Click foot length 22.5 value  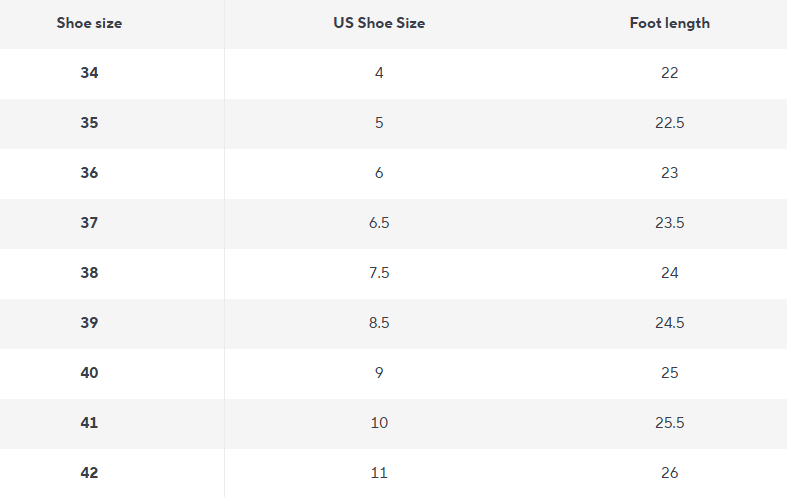click(x=669, y=123)
